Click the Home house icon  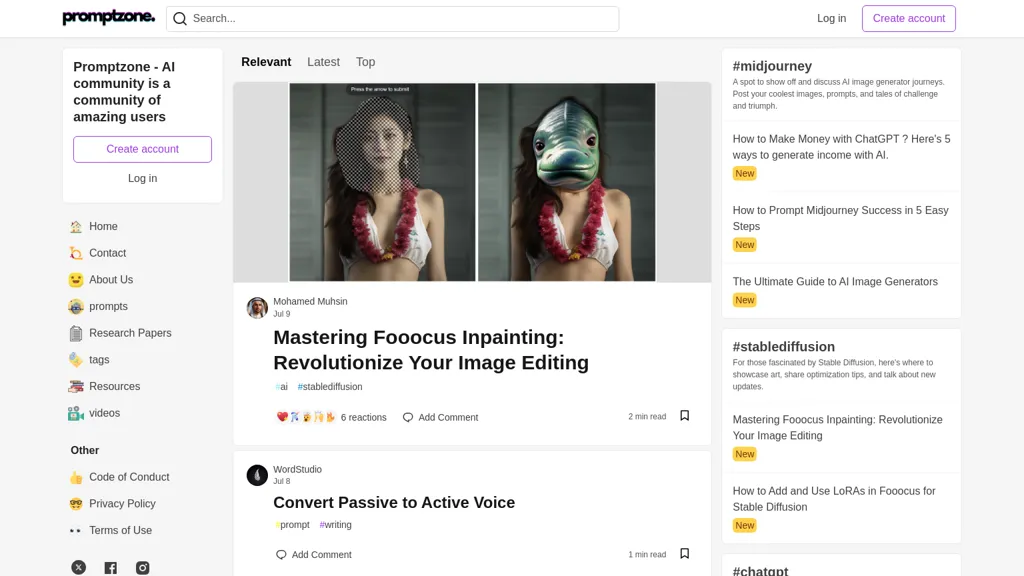[76, 227]
